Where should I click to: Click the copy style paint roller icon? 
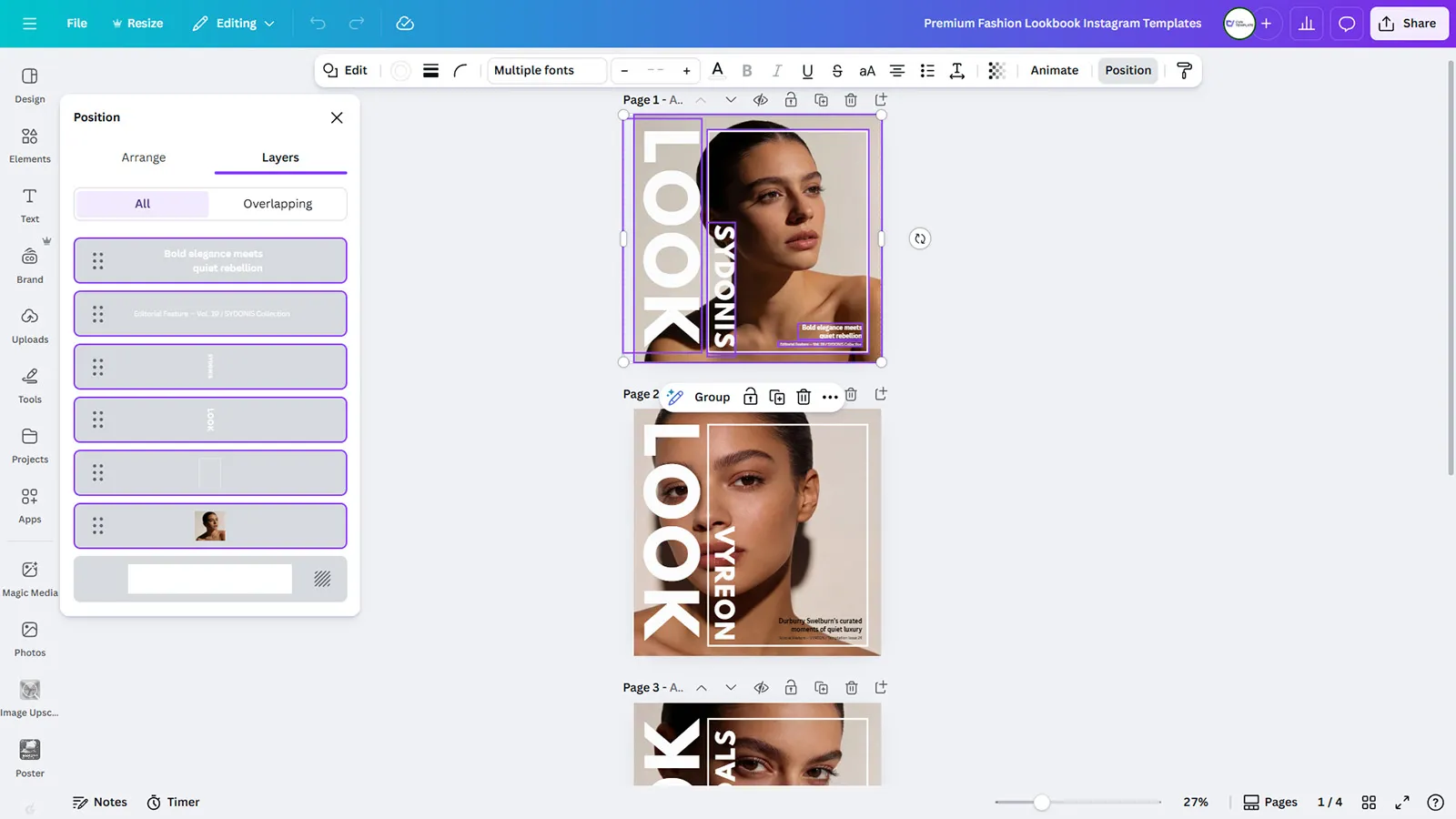click(x=1184, y=70)
